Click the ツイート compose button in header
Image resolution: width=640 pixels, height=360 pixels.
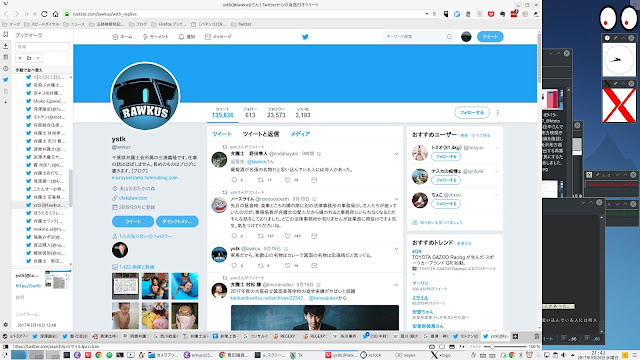pyautogui.click(x=490, y=37)
